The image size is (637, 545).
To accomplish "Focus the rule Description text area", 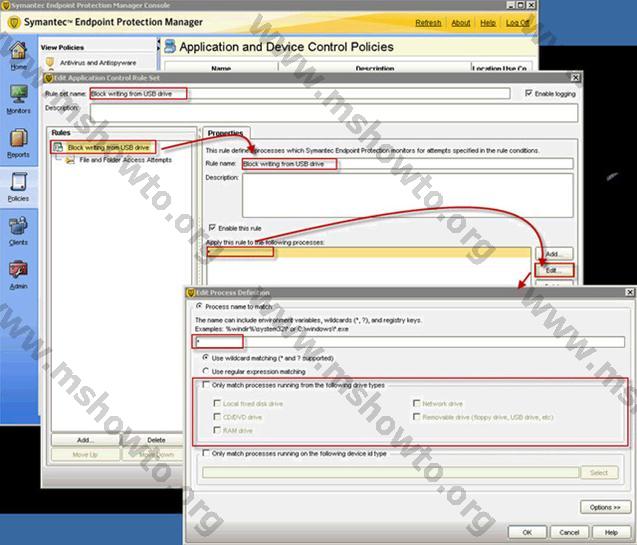I will [x=407, y=195].
